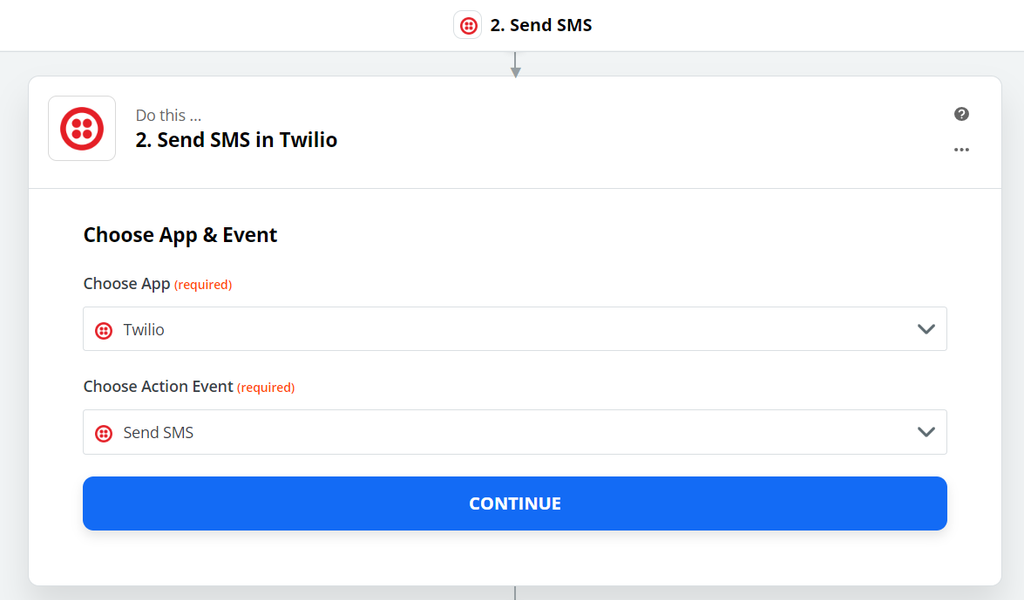Select the Send SMS label in the top bar
The width and height of the screenshot is (1024, 600).
click(x=541, y=24)
